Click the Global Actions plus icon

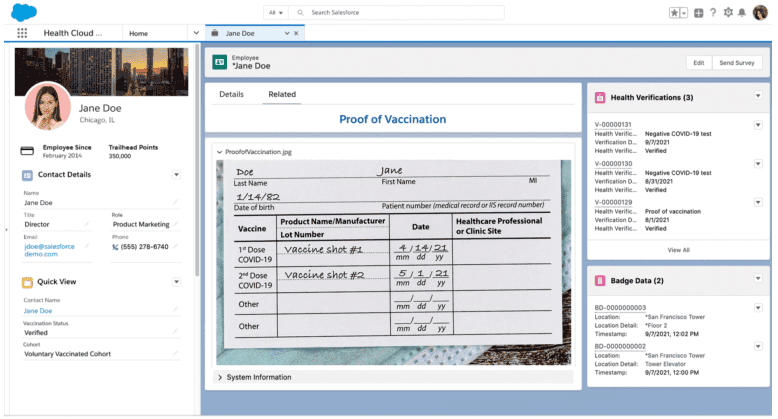(x=698, y=13)
